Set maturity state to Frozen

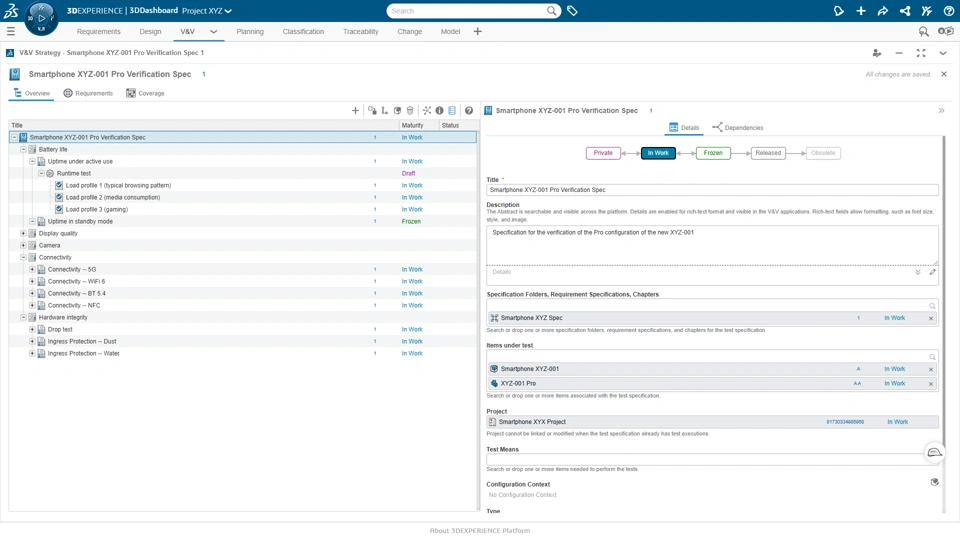point(713,153)
